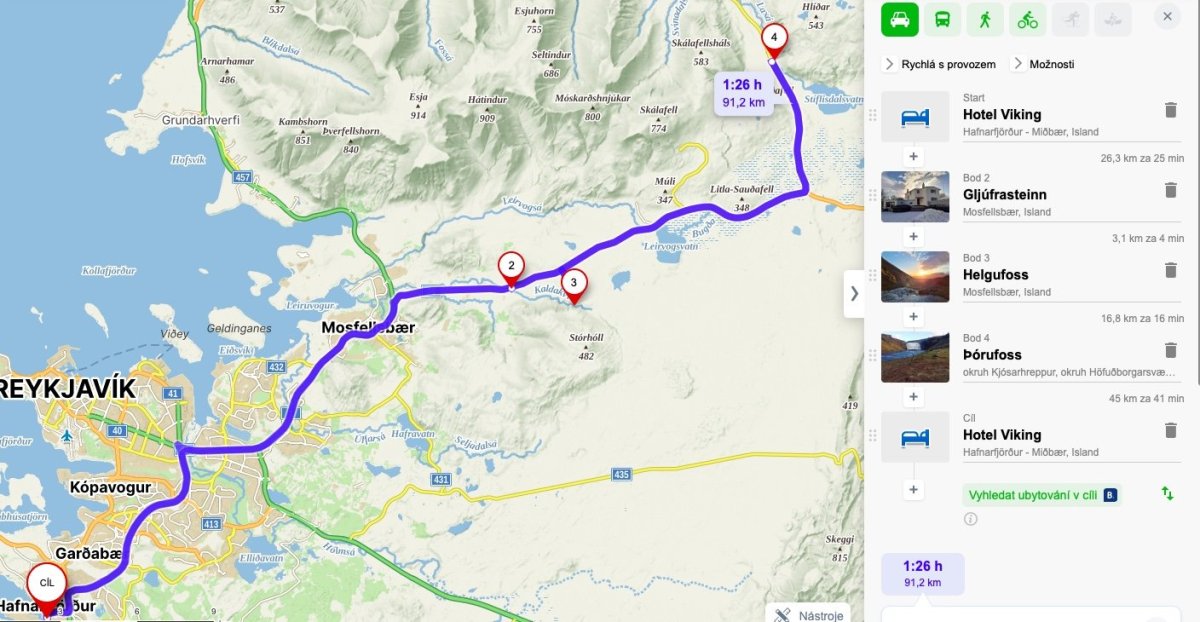Image resolution: width=1200 pixels, height=622 pixels.
Task: Remove Helgufoss stop via trash icon
Action: tap(1171, 270)
